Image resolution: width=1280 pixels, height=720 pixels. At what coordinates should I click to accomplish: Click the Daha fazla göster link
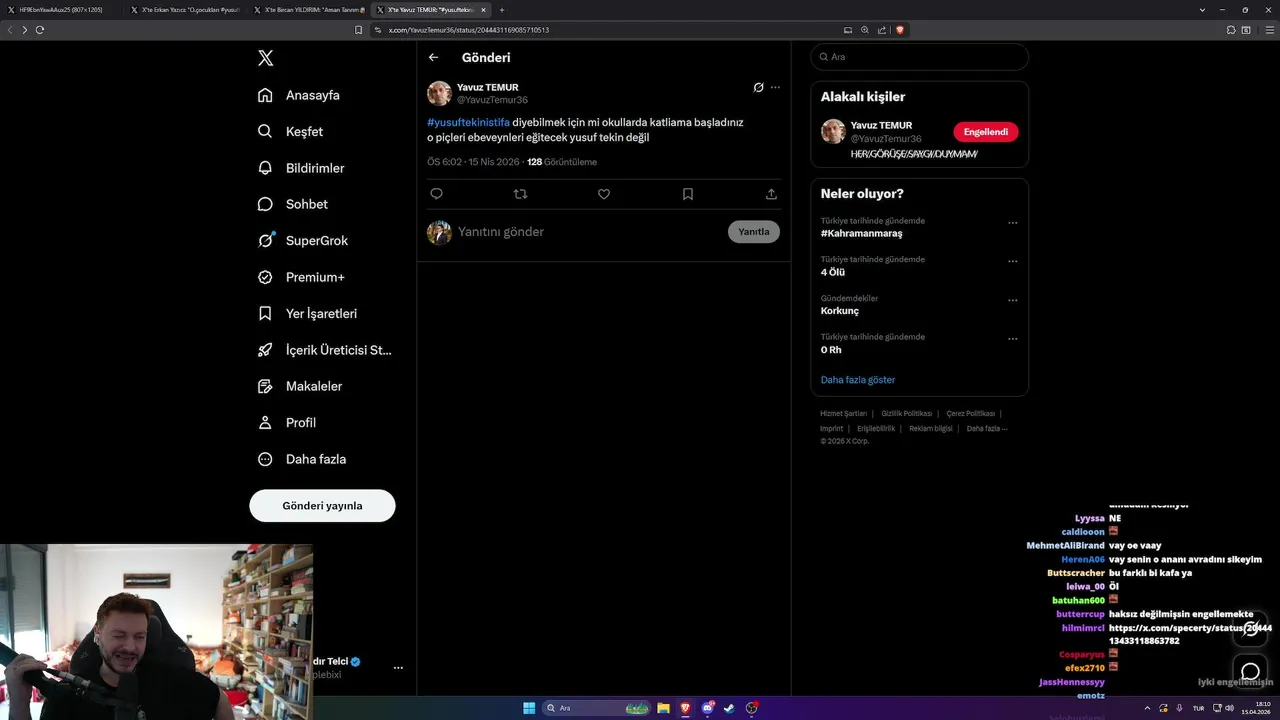click(858, 380)
